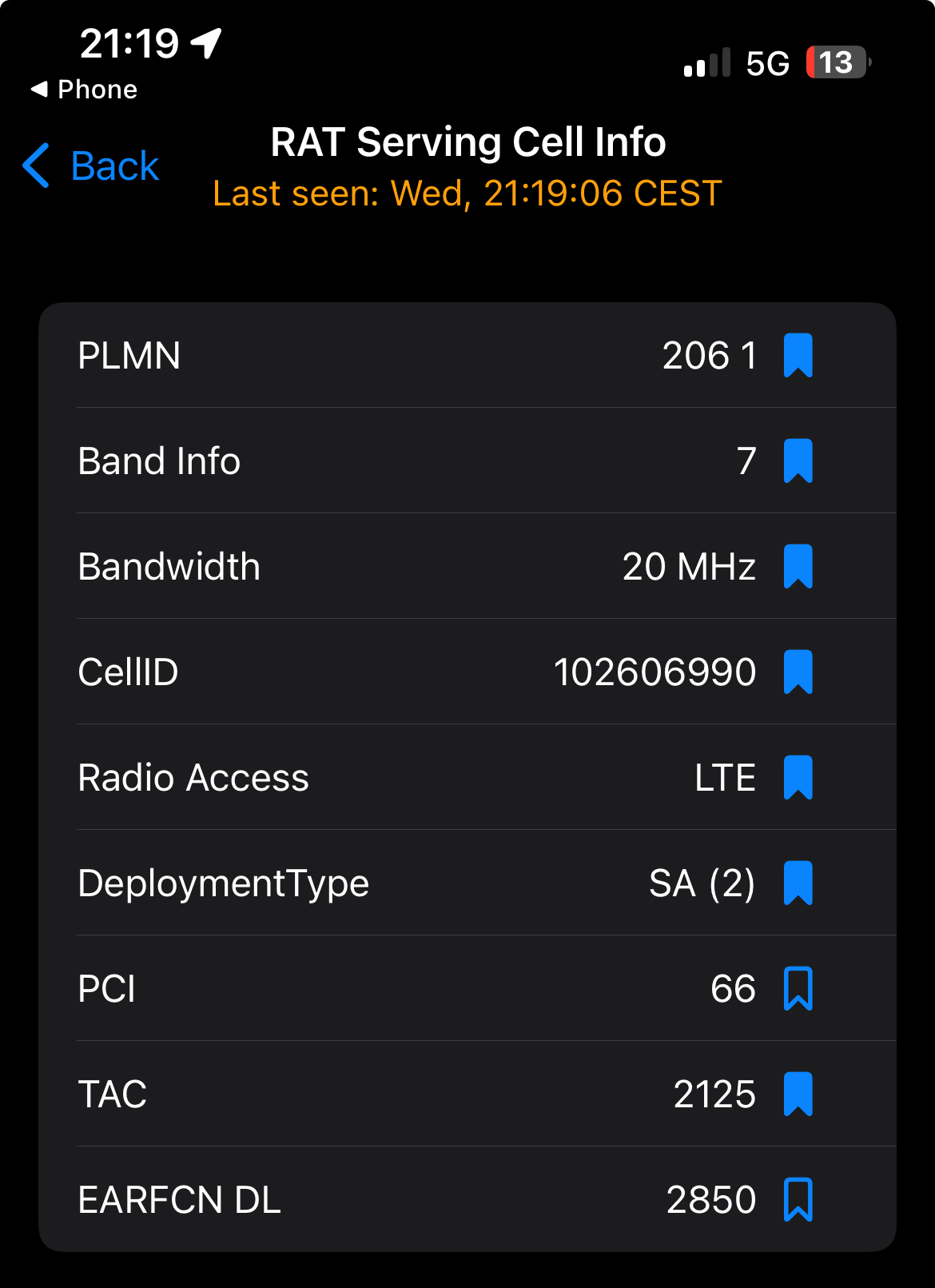Tap the bookmark beside TAC

pyautogui.click(x=798, y=1094)
